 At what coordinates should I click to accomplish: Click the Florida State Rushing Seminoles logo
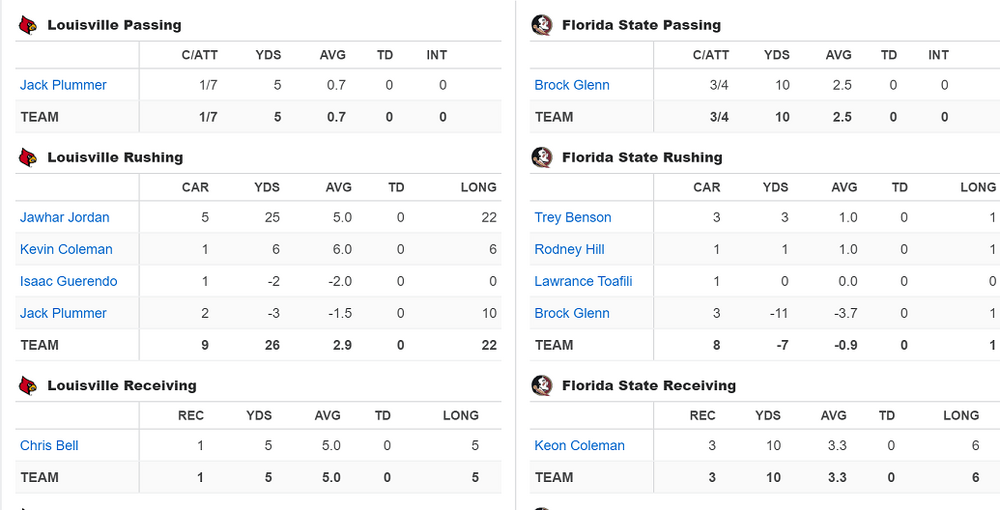point(542,157)
